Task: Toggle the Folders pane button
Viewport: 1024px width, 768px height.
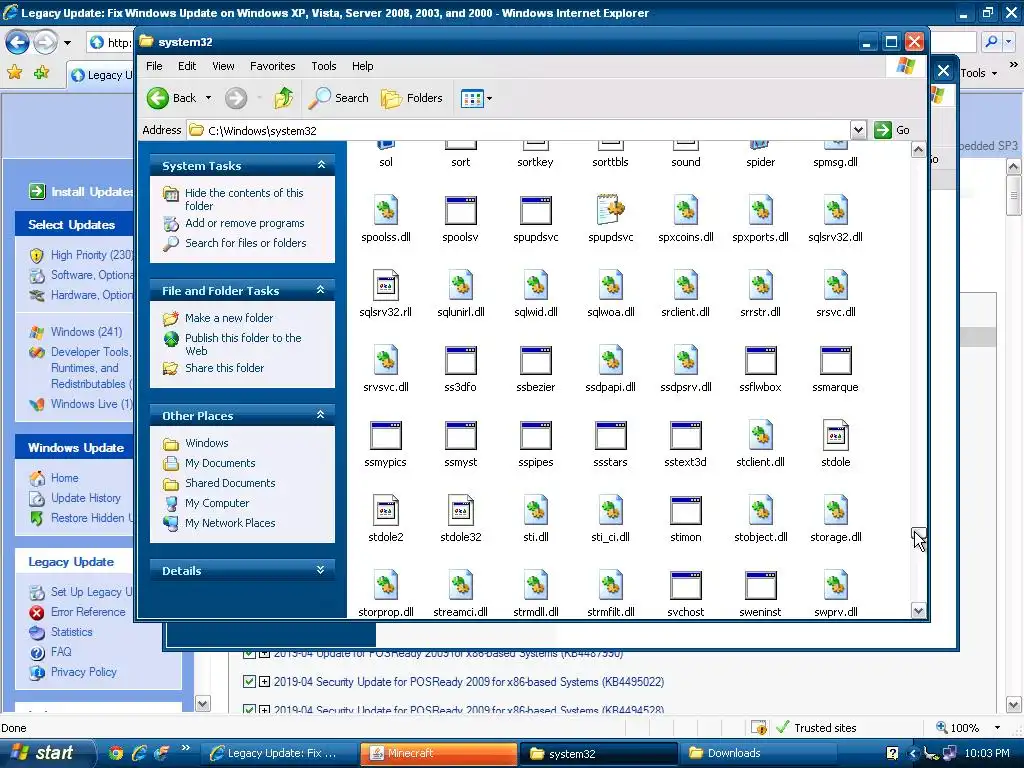Action: [x=412, y=98]
